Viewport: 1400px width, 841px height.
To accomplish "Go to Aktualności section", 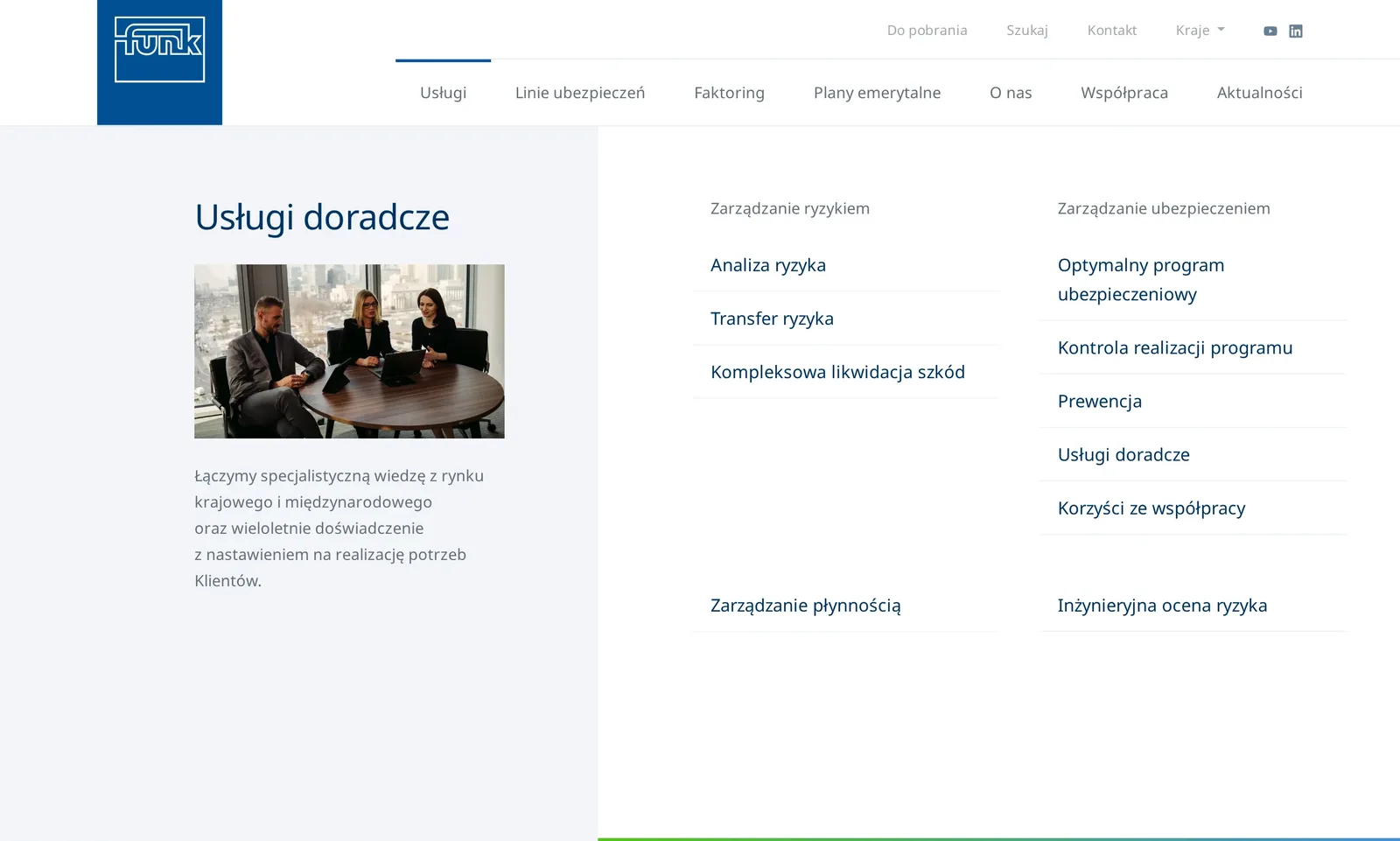I will [x=1259, y=93].
